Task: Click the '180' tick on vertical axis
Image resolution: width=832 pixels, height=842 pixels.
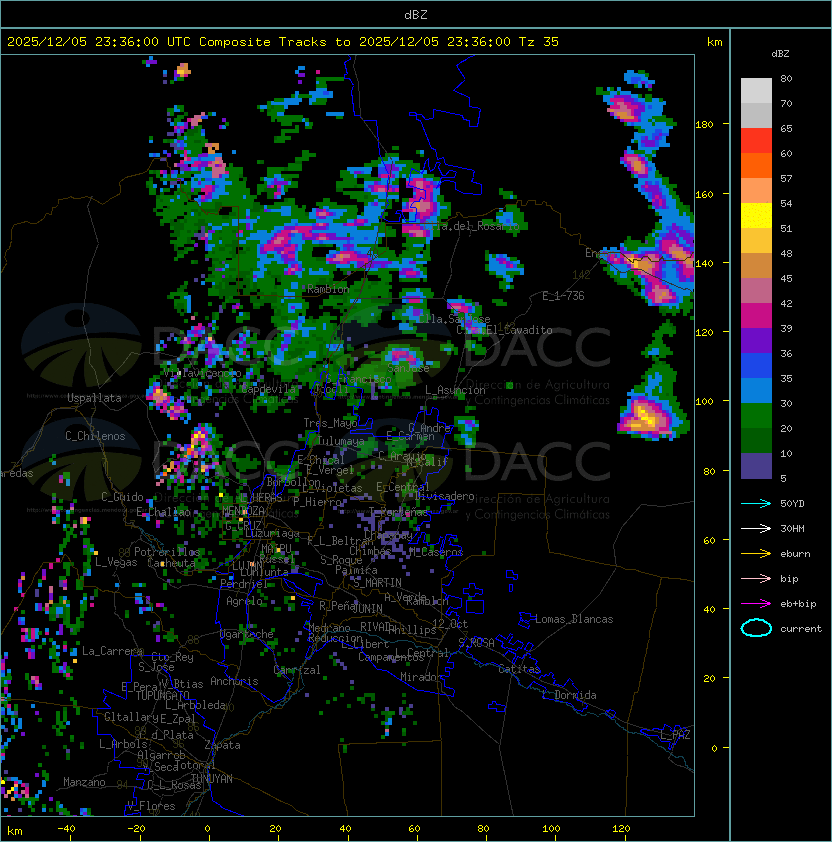Action: coord(704,125)
